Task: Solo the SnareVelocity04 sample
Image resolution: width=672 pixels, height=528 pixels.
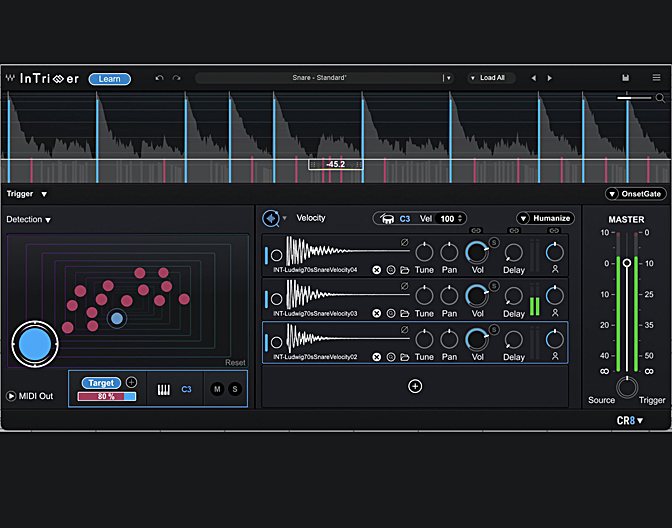Action: [494, 243]
